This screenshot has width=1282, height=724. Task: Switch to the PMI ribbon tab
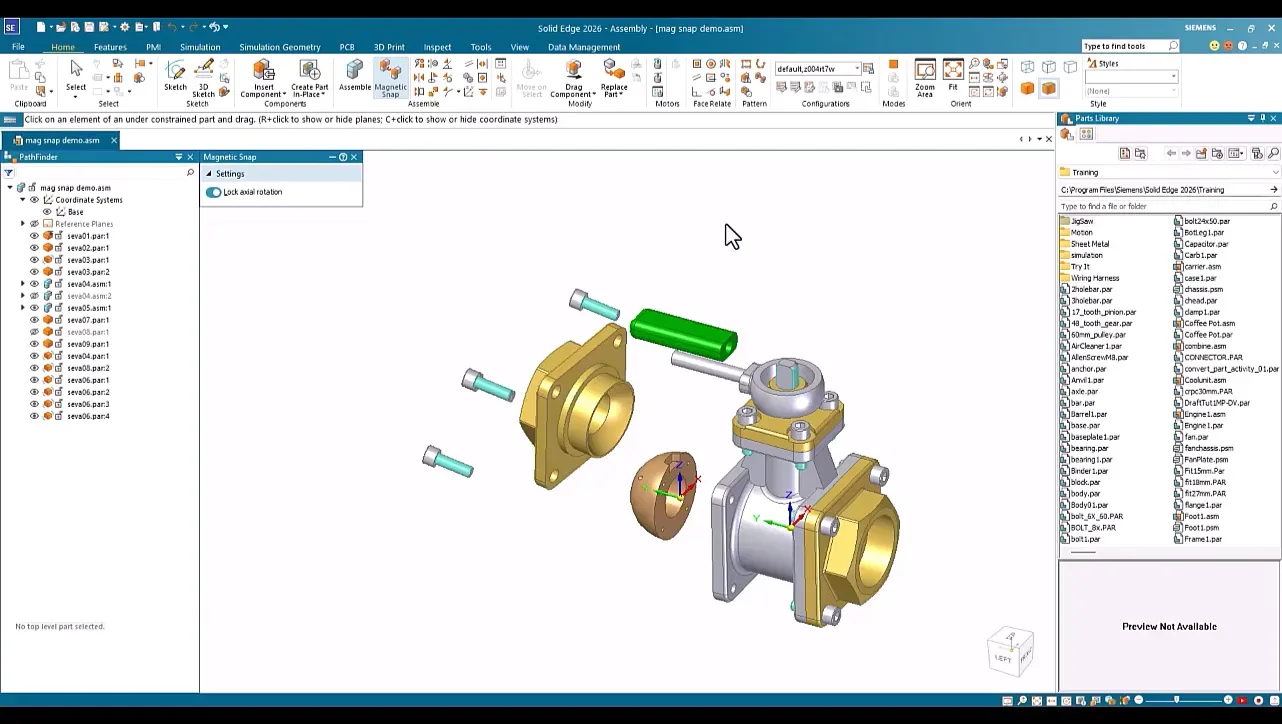click(x=153, y=47)
